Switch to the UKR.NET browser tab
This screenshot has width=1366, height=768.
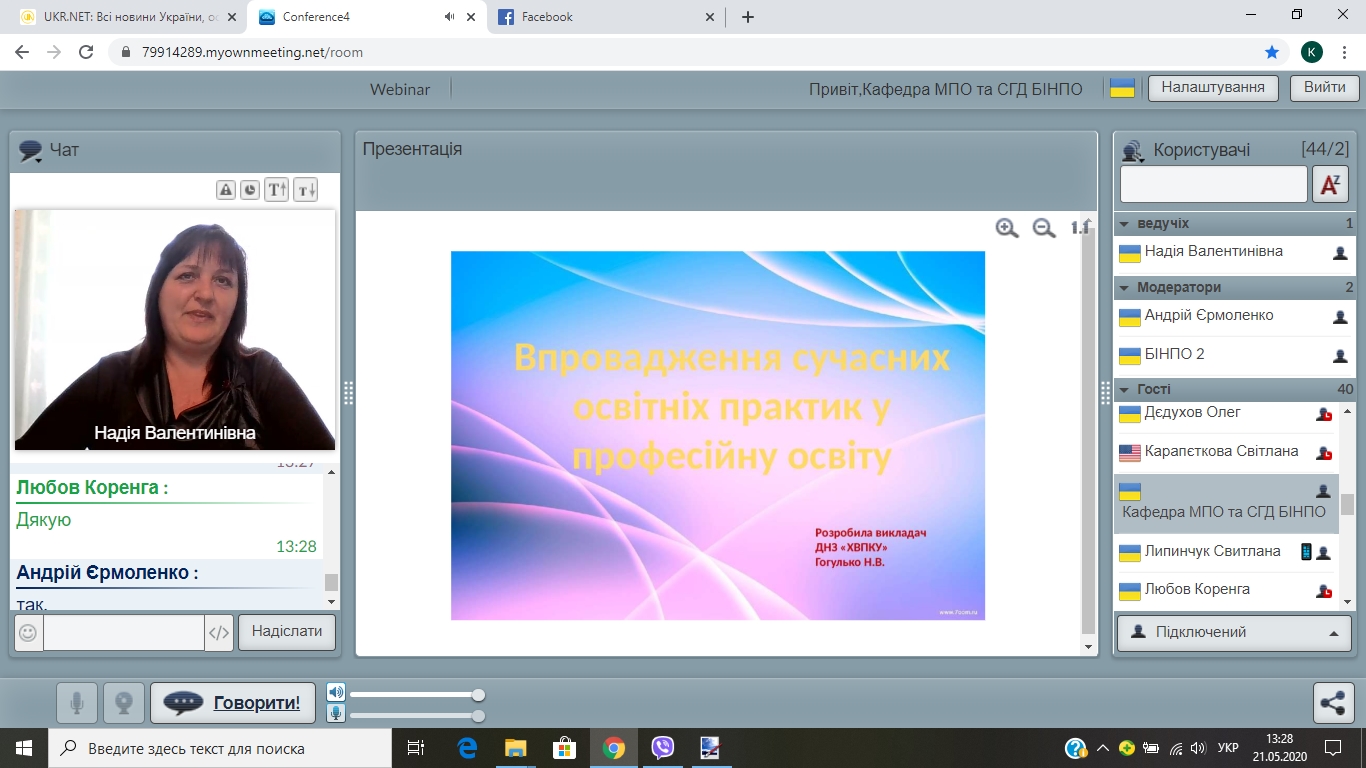click(x=120, y=17)
